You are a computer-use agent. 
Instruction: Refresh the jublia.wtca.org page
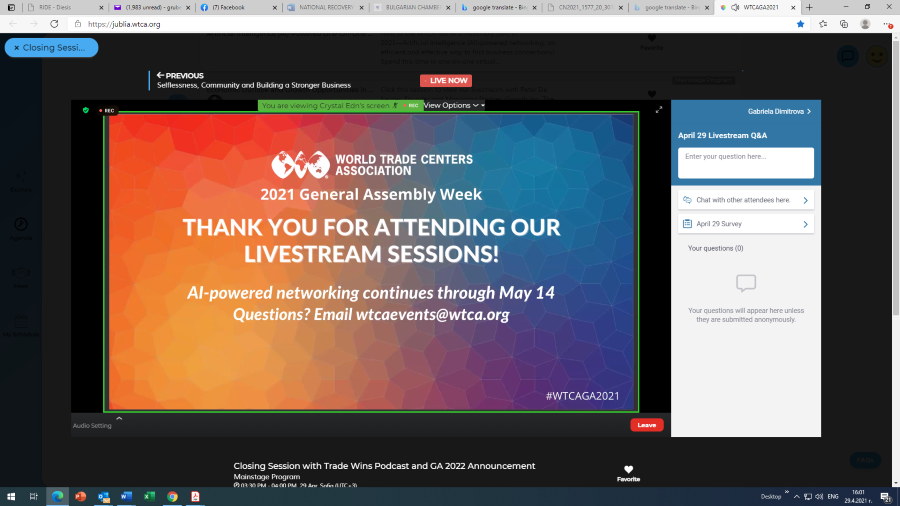(54, 24)
